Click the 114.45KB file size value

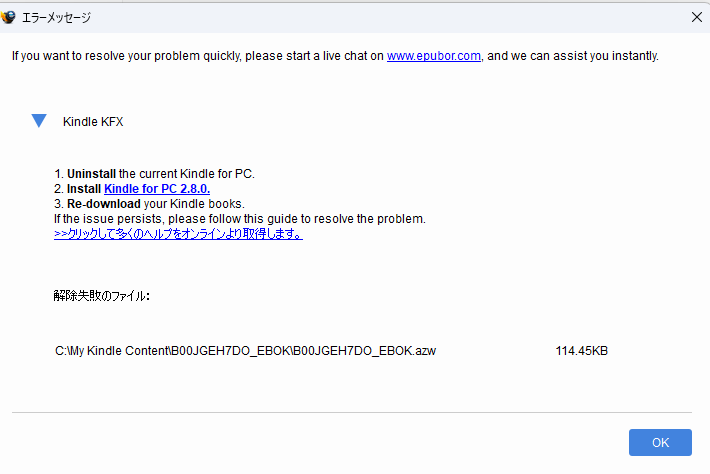pyautogui.click(x=582, y=351)
